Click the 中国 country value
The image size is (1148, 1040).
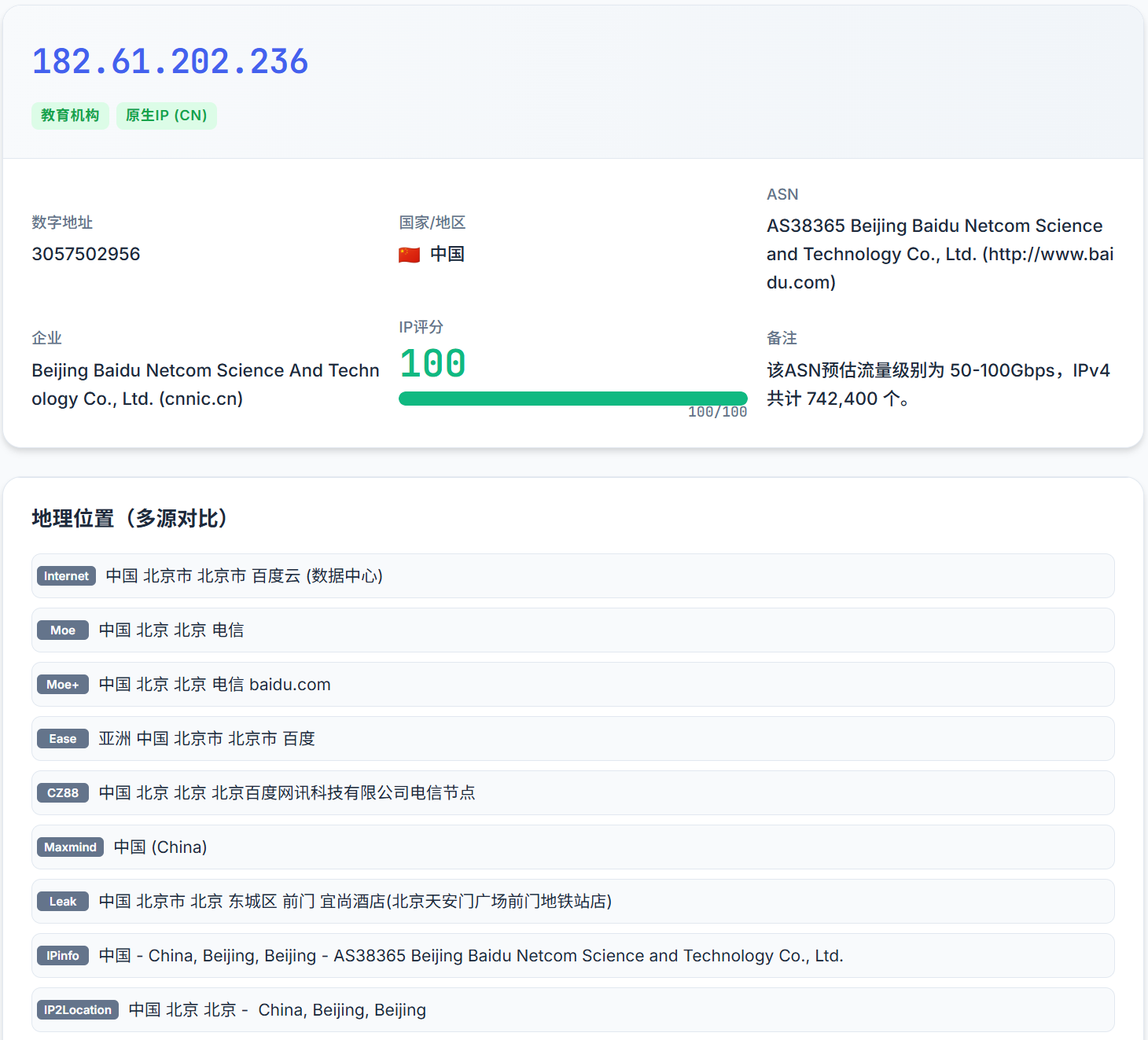tap(447, 254)
